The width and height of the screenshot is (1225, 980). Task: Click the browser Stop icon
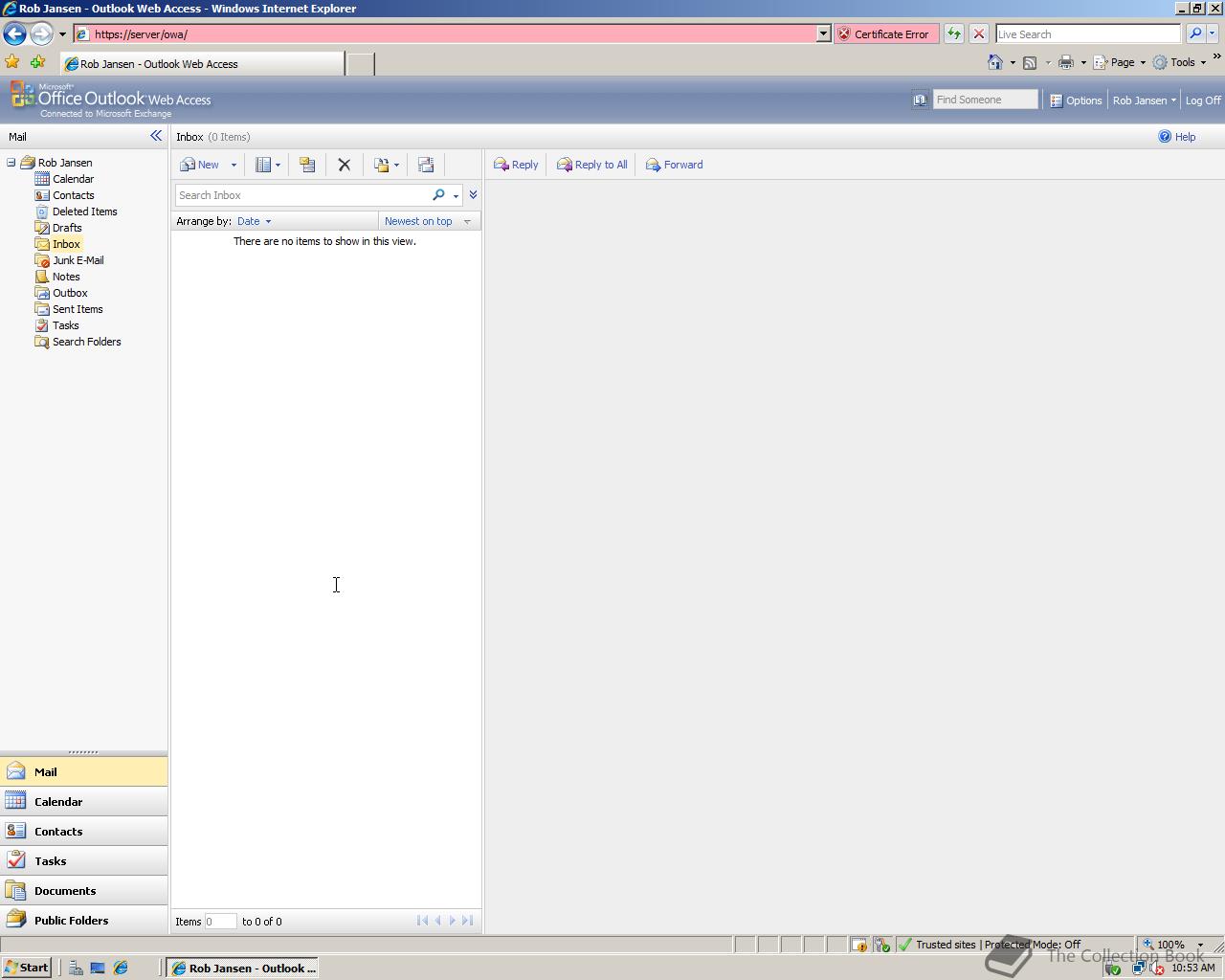click(978, 33)
